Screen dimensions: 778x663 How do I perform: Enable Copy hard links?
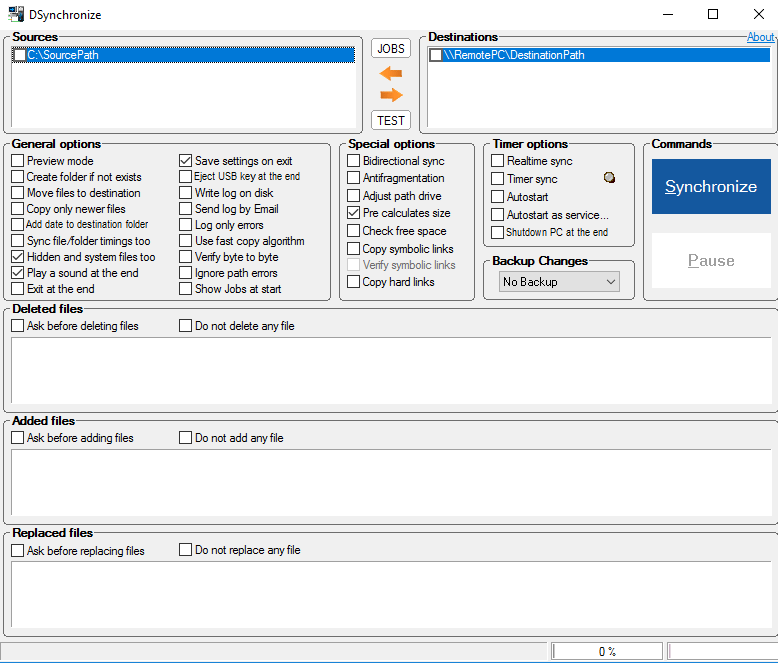(x=353, y=282)
